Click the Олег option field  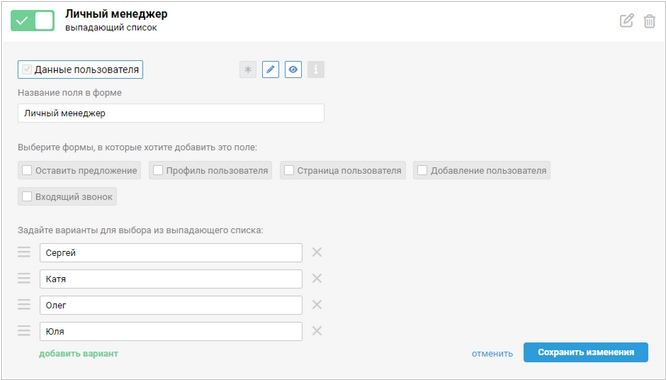(171, 305)
